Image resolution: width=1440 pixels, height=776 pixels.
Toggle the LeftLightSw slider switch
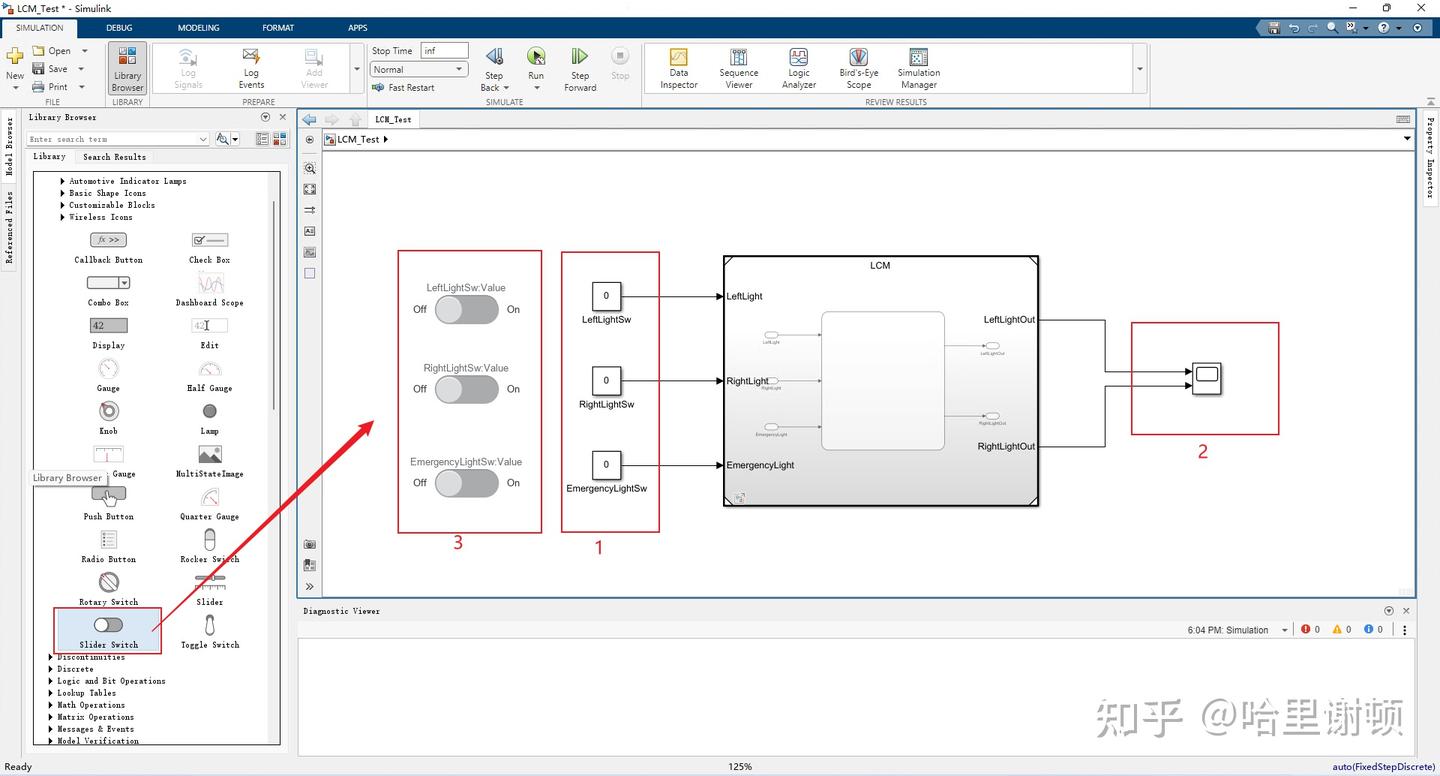pyautogui.click(x=466, y=309)
